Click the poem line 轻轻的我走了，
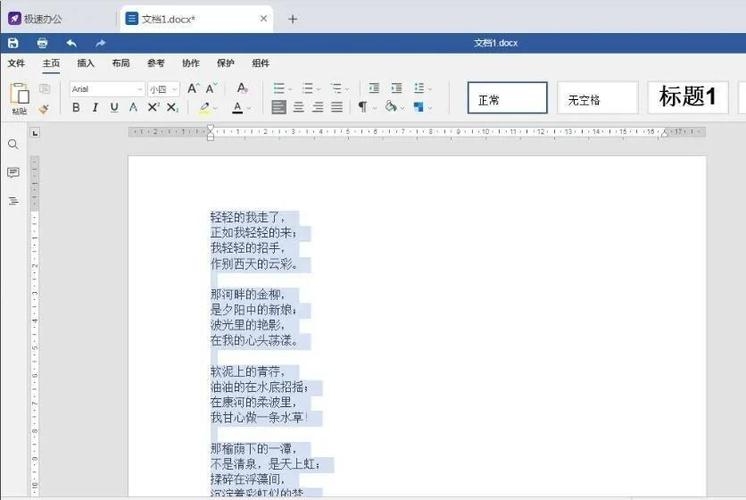Screen dimensions: 746x500 pos(247,218)
